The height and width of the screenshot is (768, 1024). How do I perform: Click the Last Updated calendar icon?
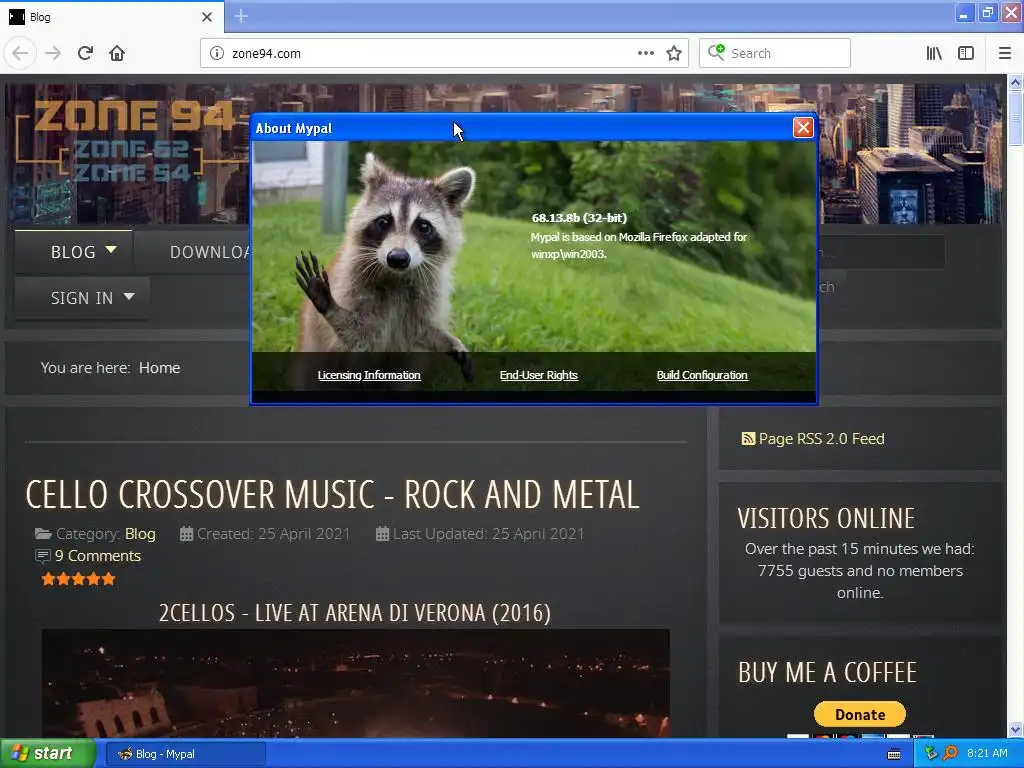[x=383, y=534]
